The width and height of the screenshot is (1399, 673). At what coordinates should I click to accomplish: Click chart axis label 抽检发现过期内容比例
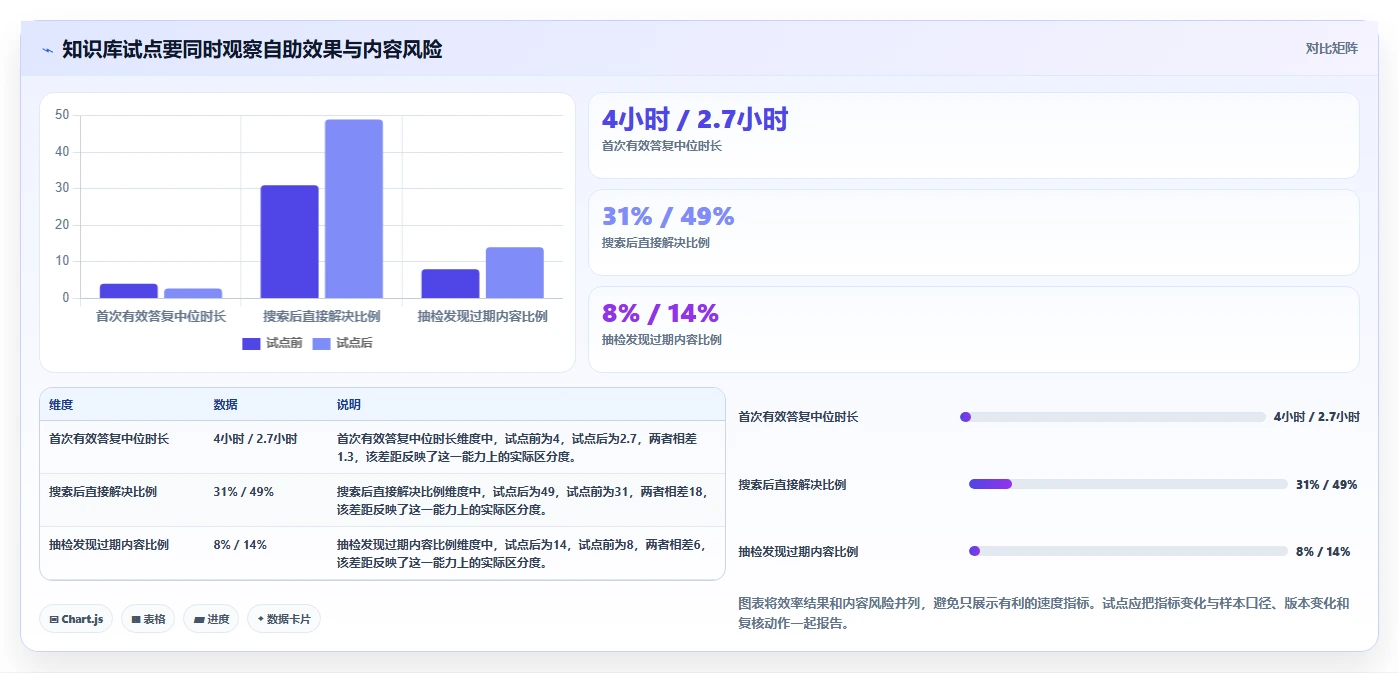(x=483, y=316)
